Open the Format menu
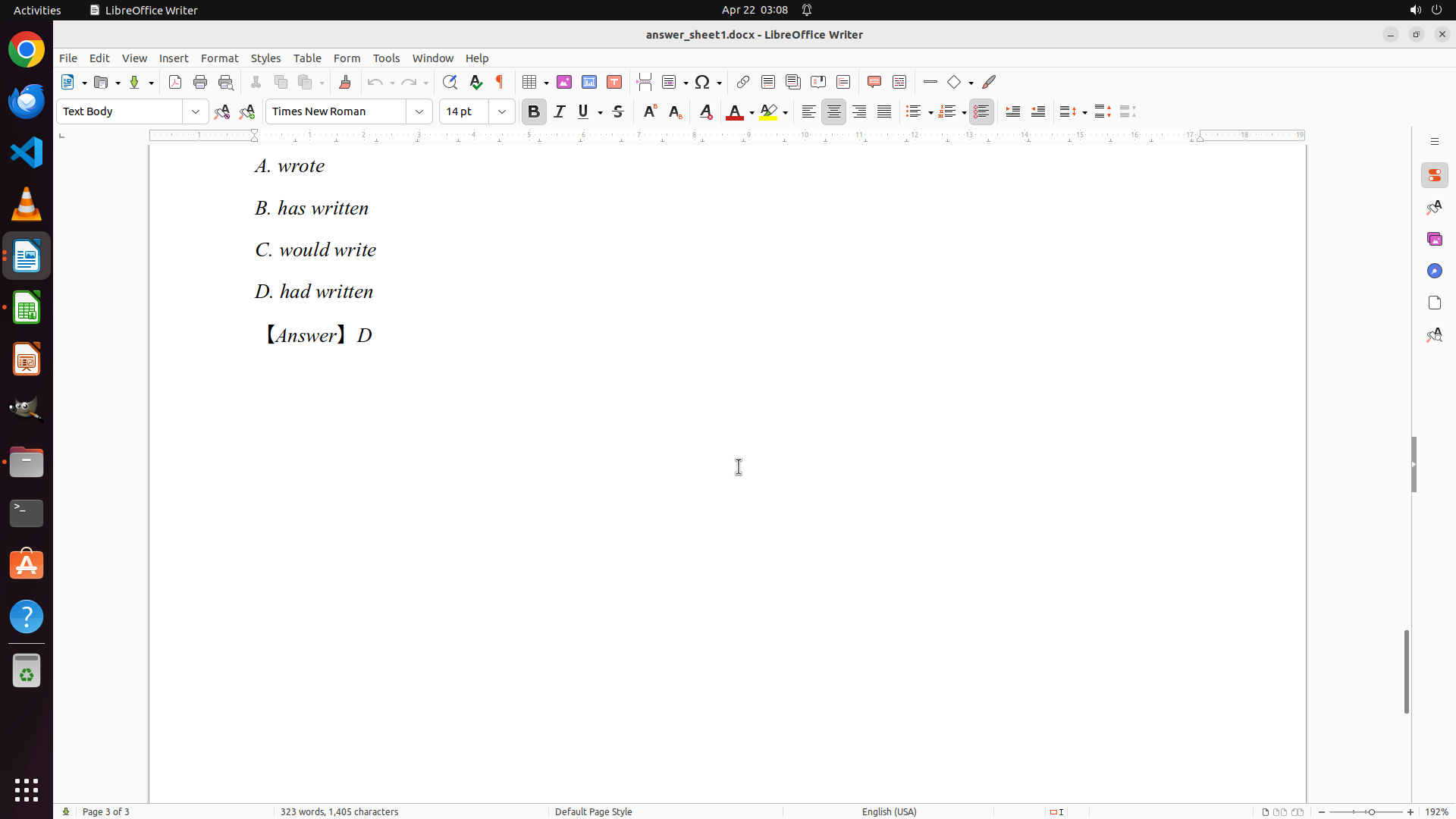1456x819 pixels. [219, 58]
